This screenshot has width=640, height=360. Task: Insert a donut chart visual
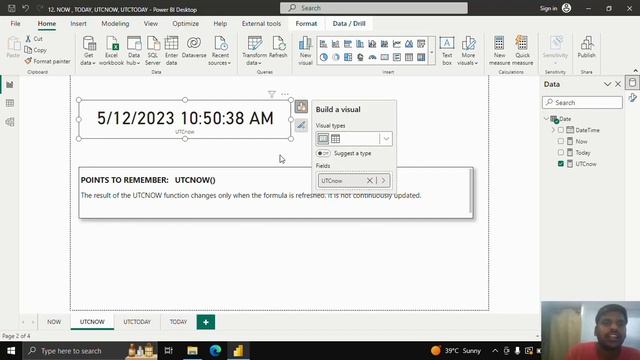coord(336,58)
